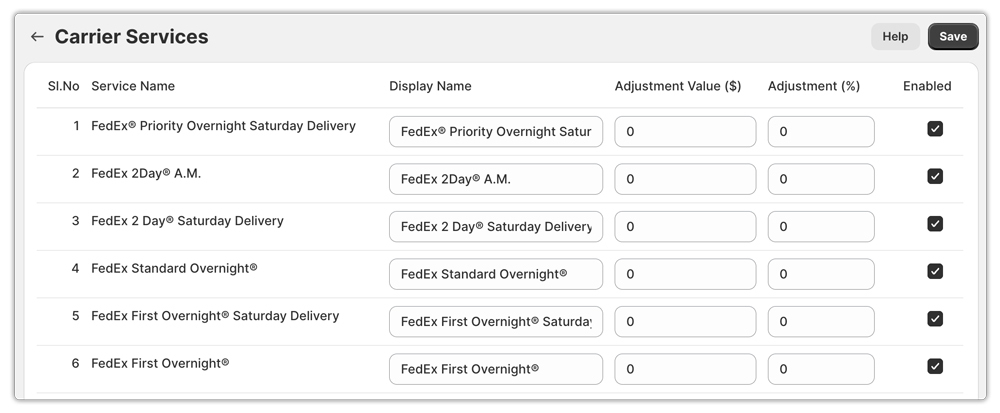
Task: Click the 'Enabled' column header
Action: pyautogui.click(x=927, y=86)
